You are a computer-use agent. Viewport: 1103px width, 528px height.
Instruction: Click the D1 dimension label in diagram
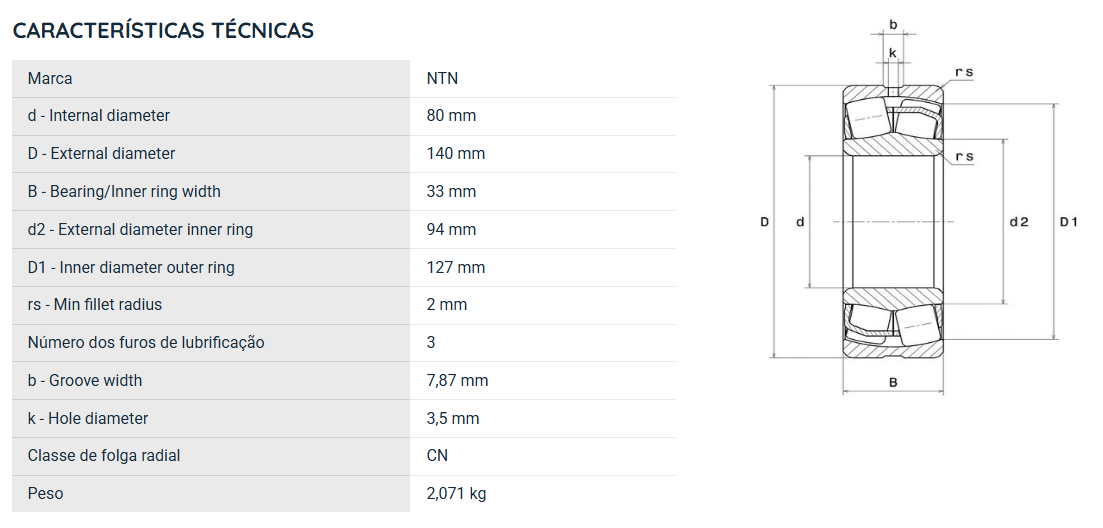pos(1069,222)
